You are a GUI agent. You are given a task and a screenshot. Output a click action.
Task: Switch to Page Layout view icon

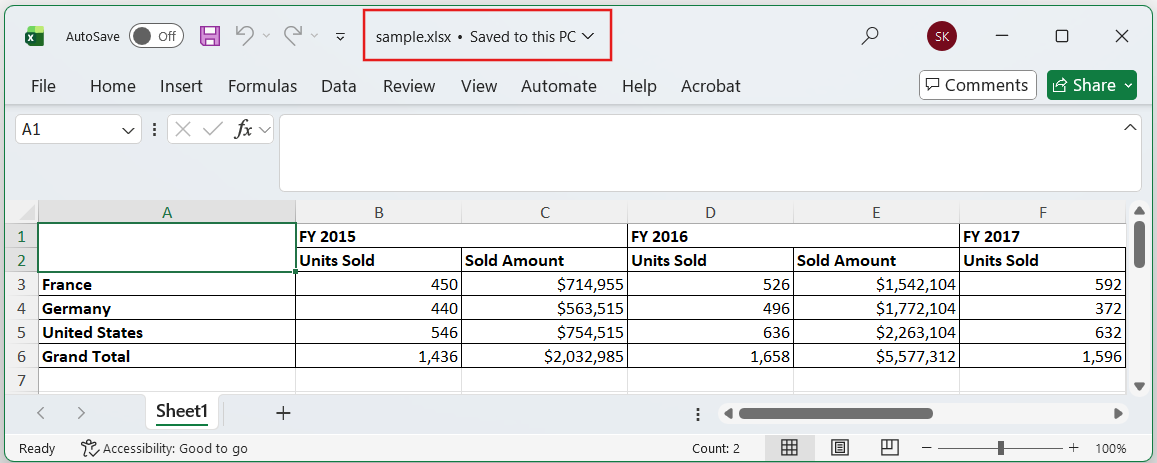click(840, 448)
